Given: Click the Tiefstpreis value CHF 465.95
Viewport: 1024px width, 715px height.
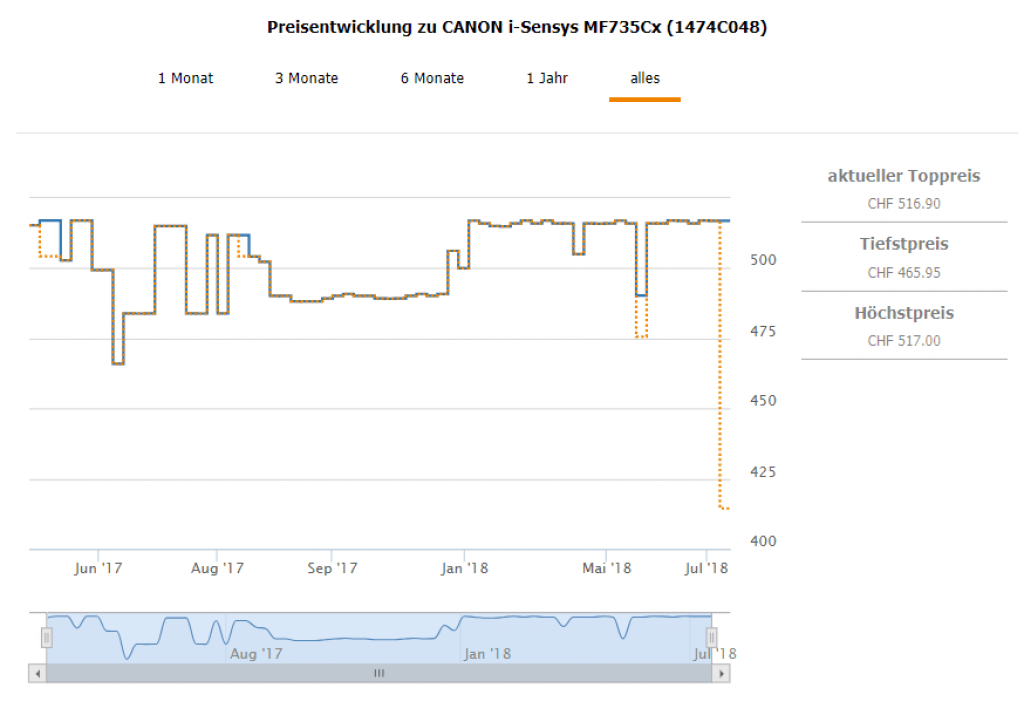Looking at the screenshot, I should 904,272.
